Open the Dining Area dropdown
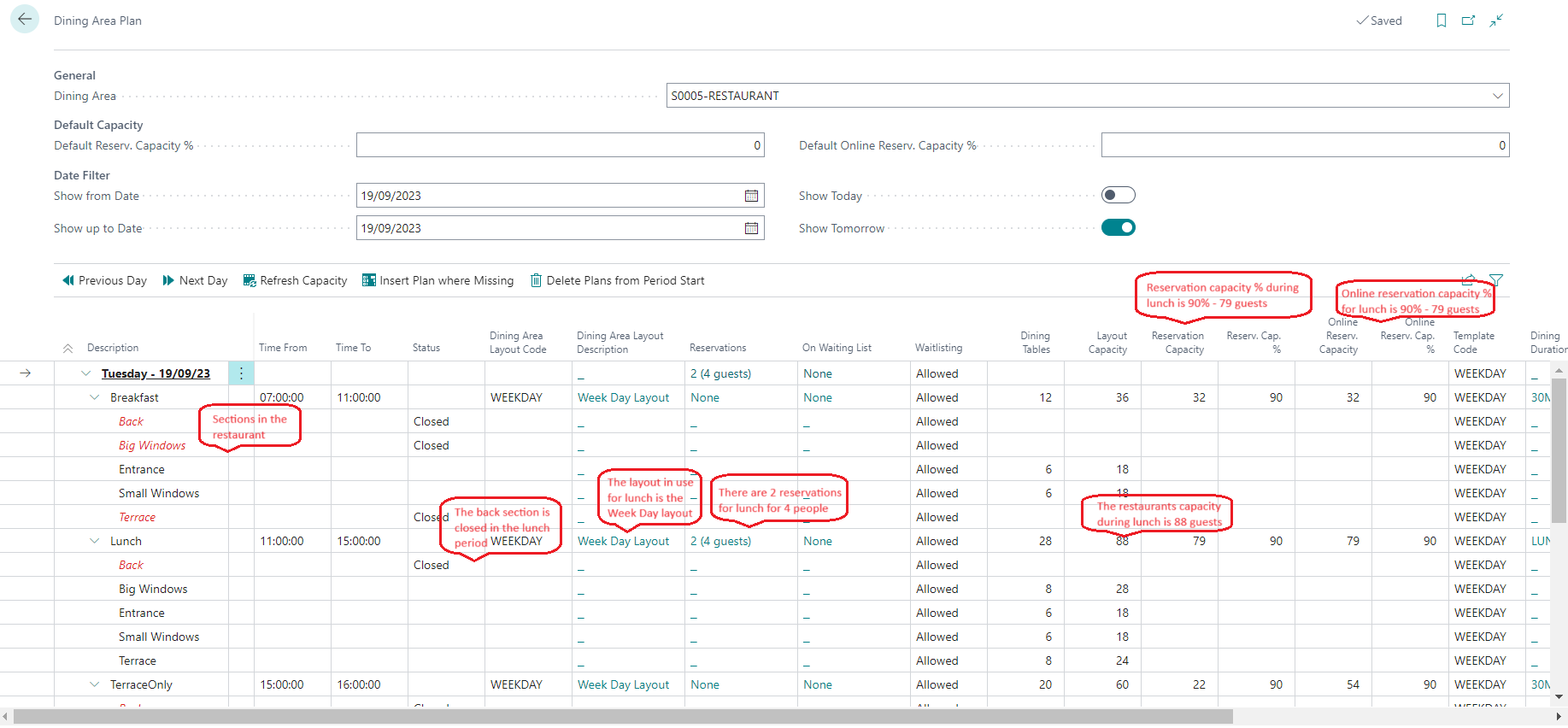Screen dimensions: 1568x728 pos(1497,96)
